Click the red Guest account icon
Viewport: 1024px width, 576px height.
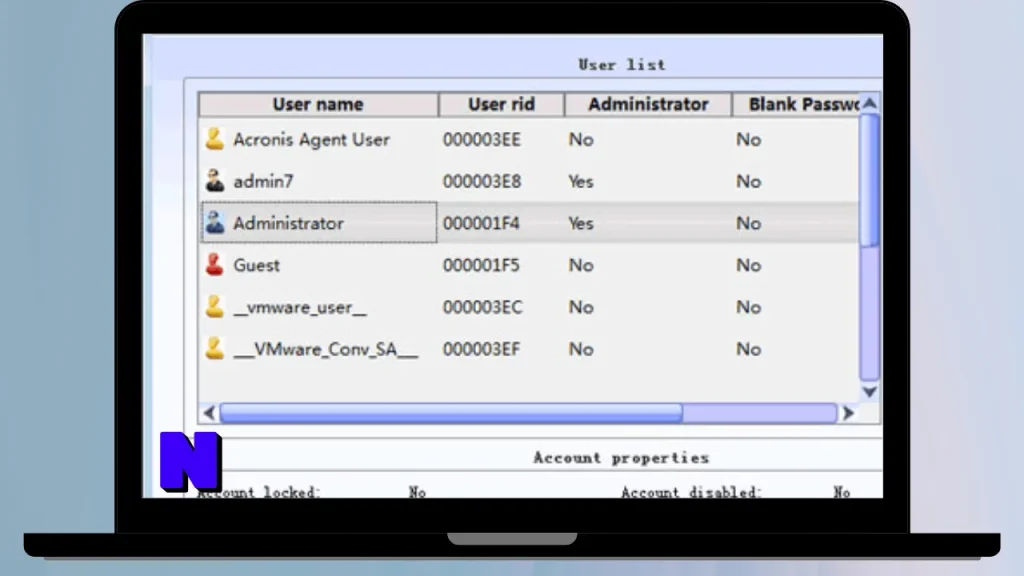[x=214, y=264]
